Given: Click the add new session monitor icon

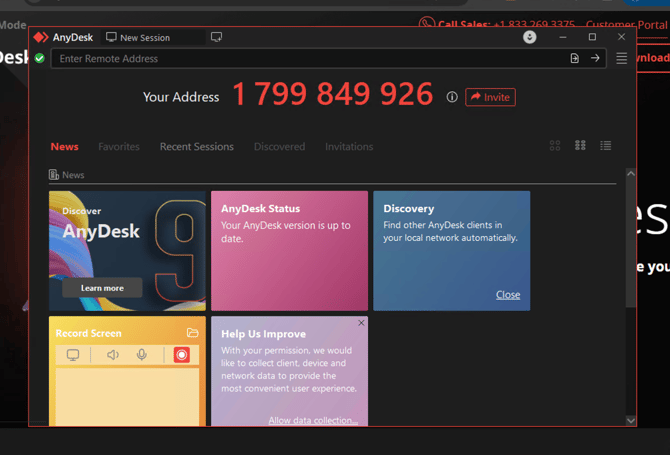Looking at the screenshot, I should [216, 37].
